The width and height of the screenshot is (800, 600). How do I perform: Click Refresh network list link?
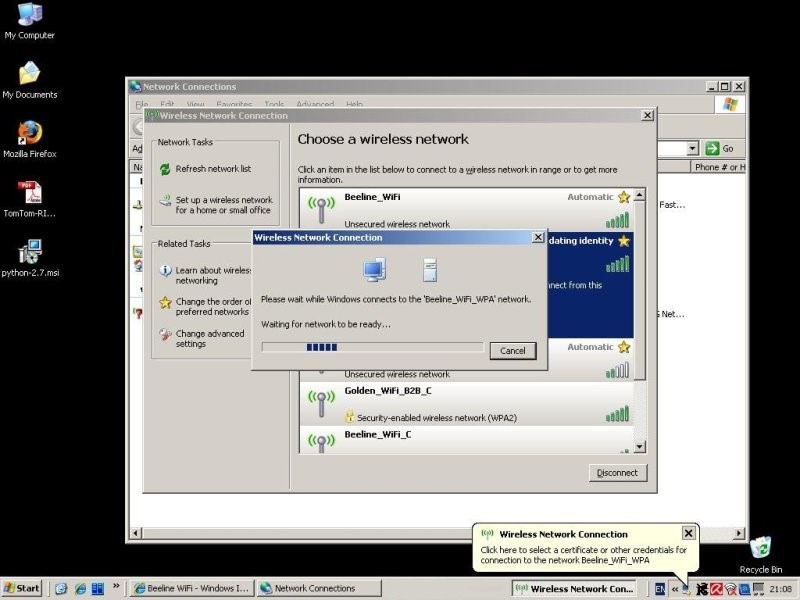click(213, 169)
